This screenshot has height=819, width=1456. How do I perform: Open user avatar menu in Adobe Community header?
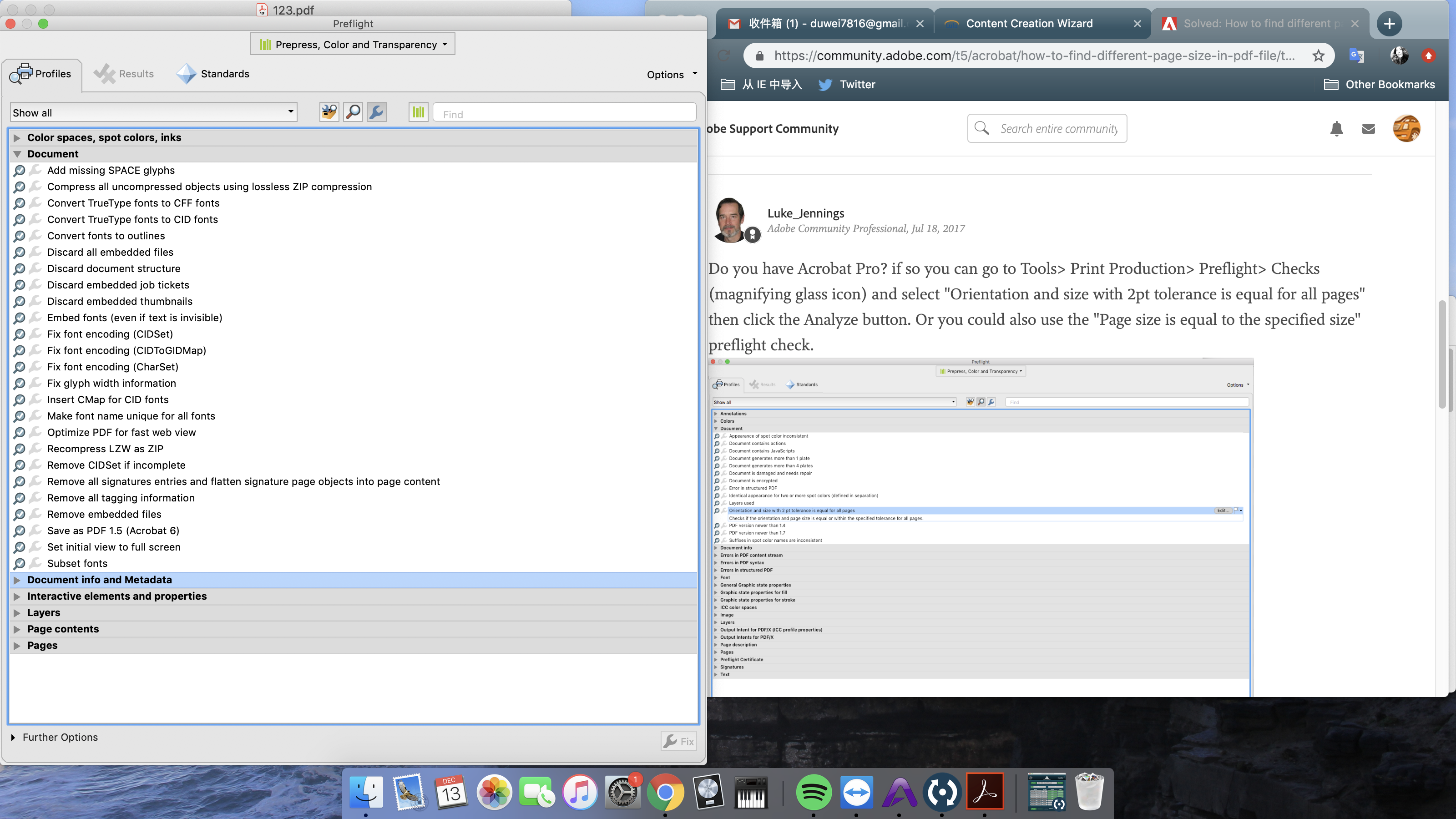coord(1406,128)
